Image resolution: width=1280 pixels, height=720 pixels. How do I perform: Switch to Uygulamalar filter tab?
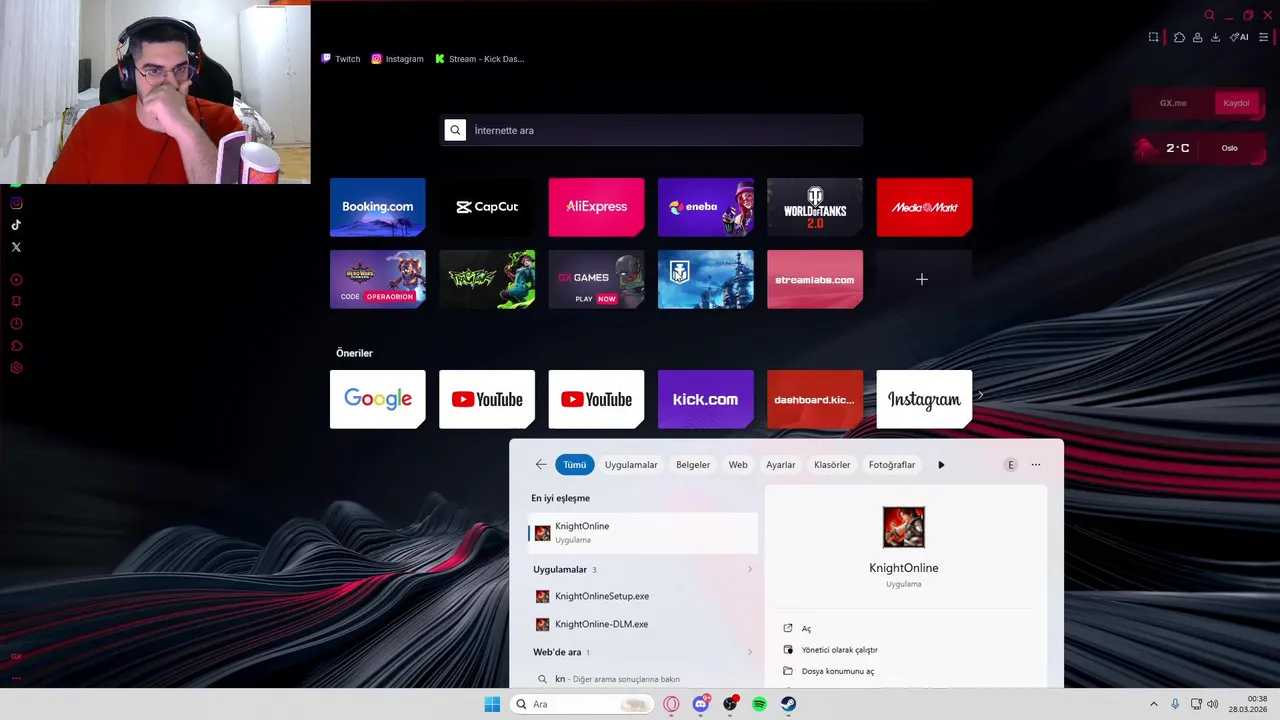pos(631,465)
